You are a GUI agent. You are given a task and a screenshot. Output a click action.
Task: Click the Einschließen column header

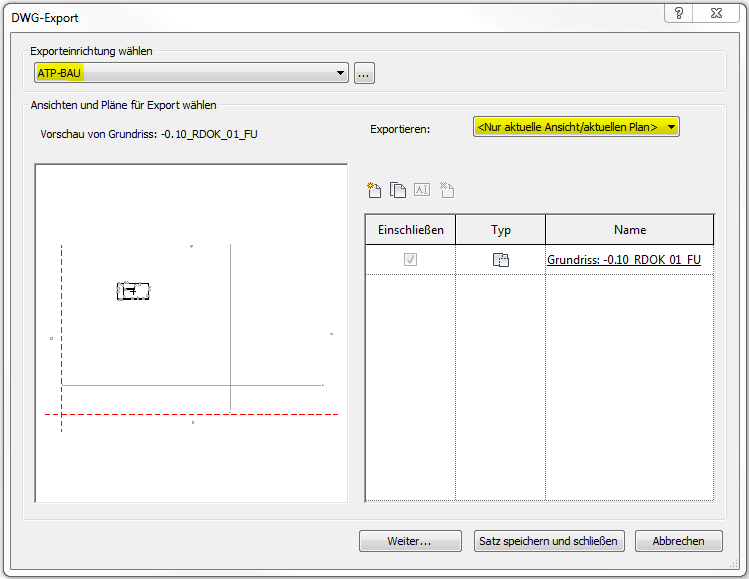[410, 230]
